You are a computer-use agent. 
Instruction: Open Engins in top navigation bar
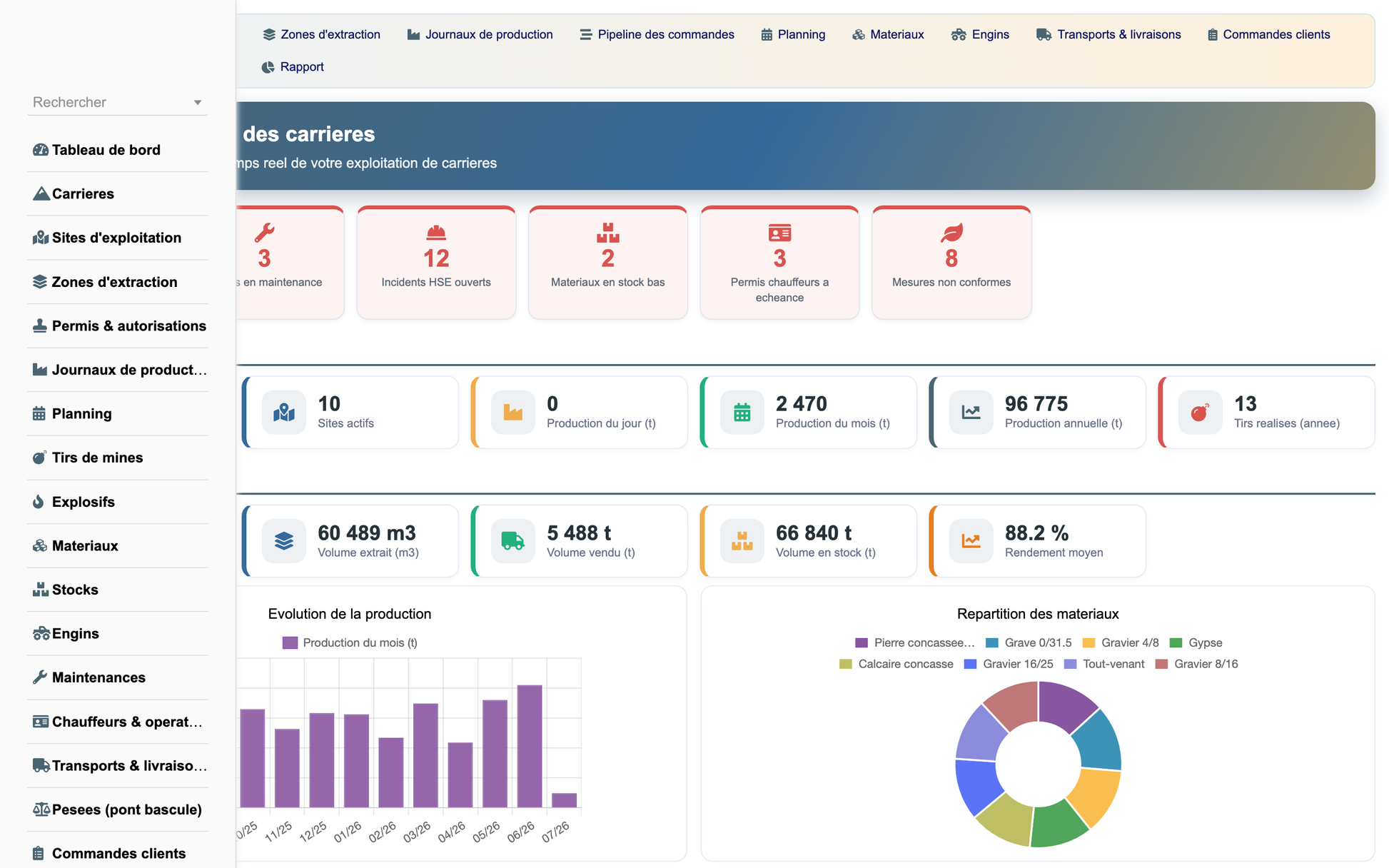pos(980,34)
